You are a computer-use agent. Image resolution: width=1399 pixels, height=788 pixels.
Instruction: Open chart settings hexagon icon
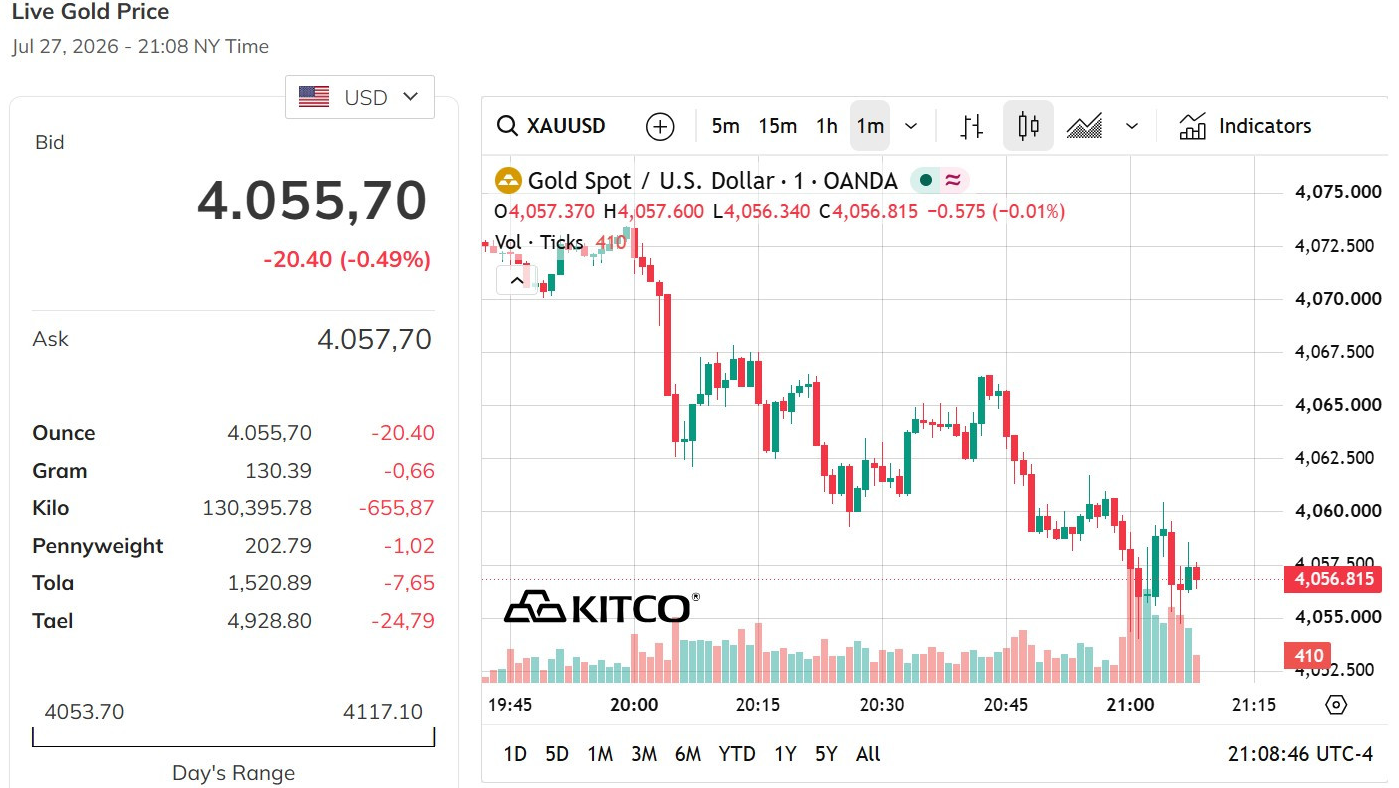click(1336, 705)
